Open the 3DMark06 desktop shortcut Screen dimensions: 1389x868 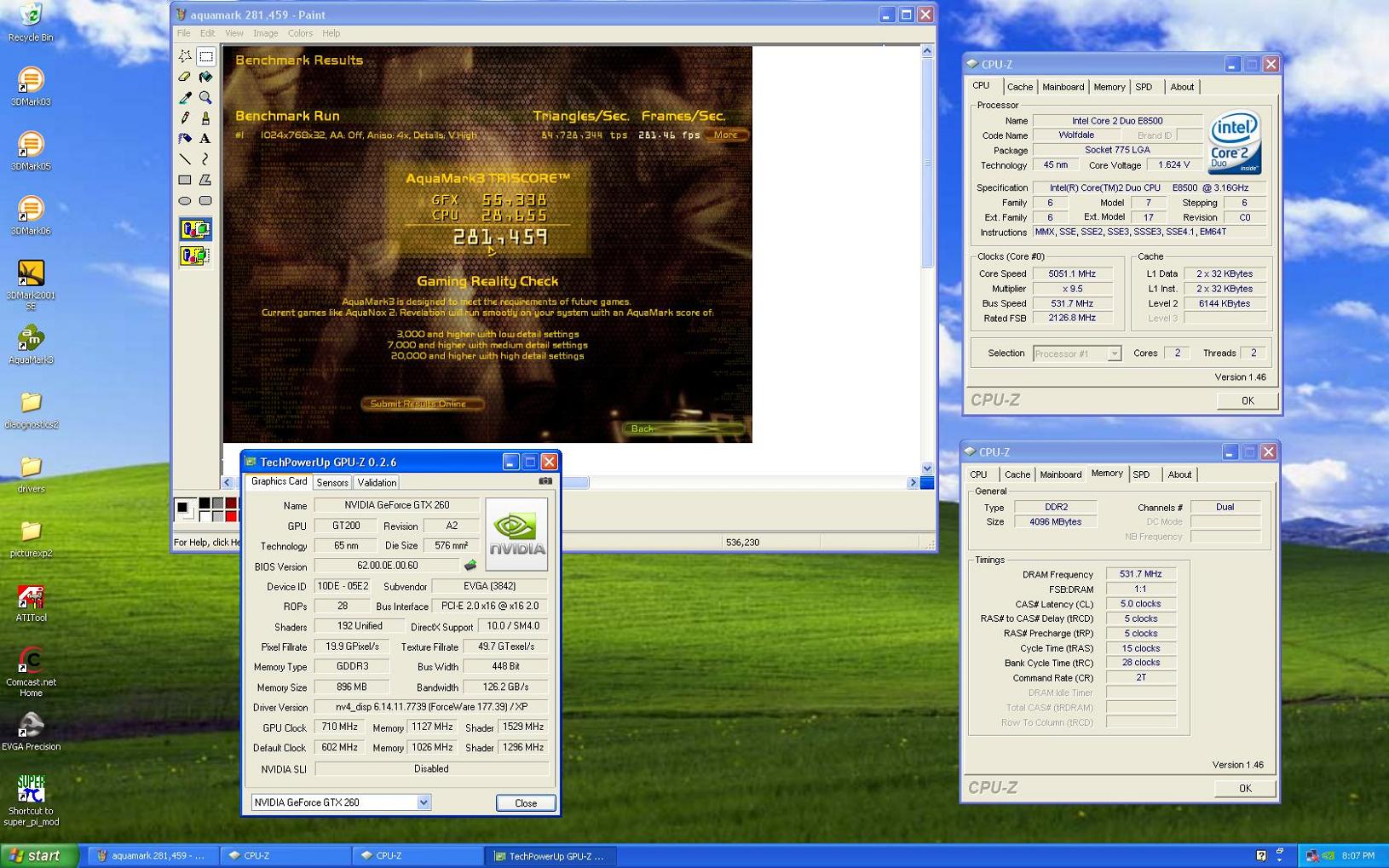coord(31,216)
